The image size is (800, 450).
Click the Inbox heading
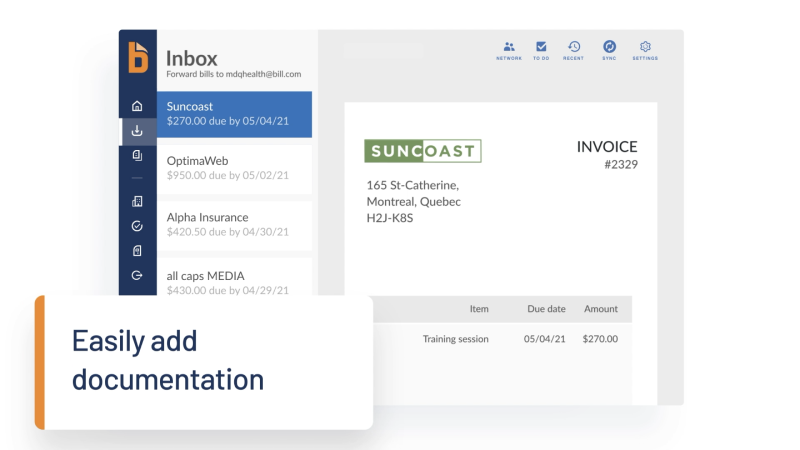coord(192,58)
